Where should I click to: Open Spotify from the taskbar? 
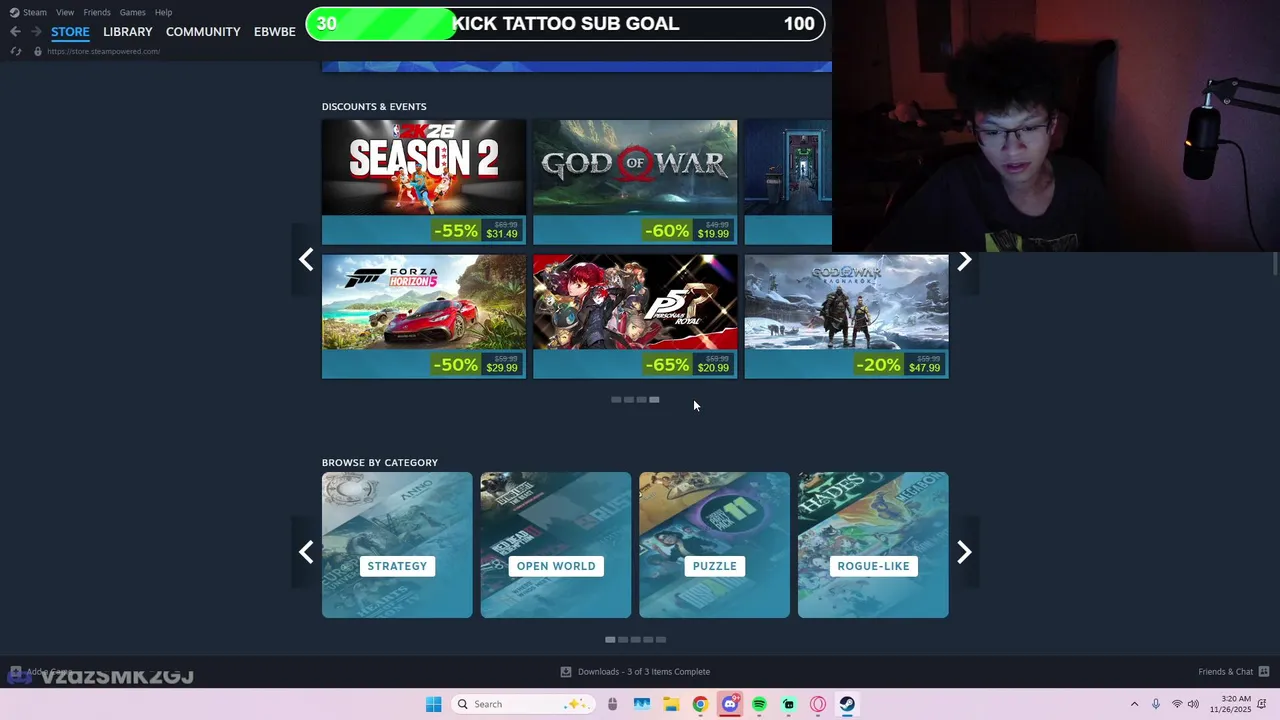tap(759, 704)
